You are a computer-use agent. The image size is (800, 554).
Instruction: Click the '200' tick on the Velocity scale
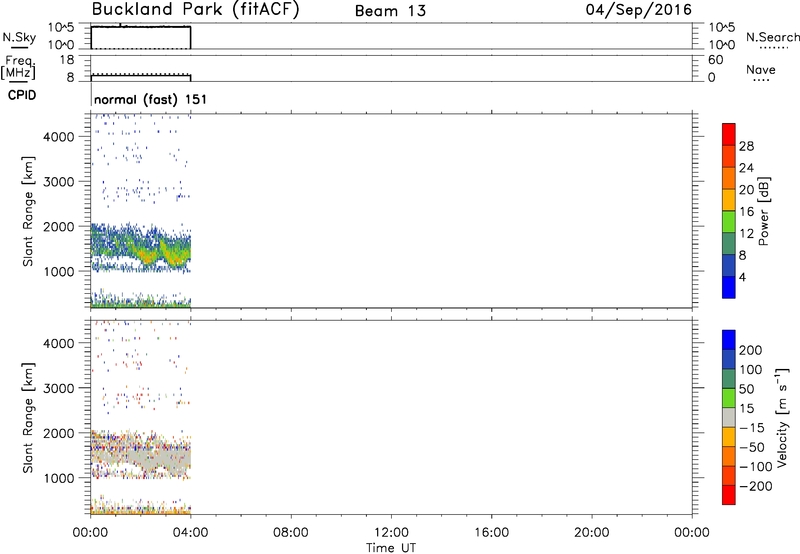pos(751,350)
